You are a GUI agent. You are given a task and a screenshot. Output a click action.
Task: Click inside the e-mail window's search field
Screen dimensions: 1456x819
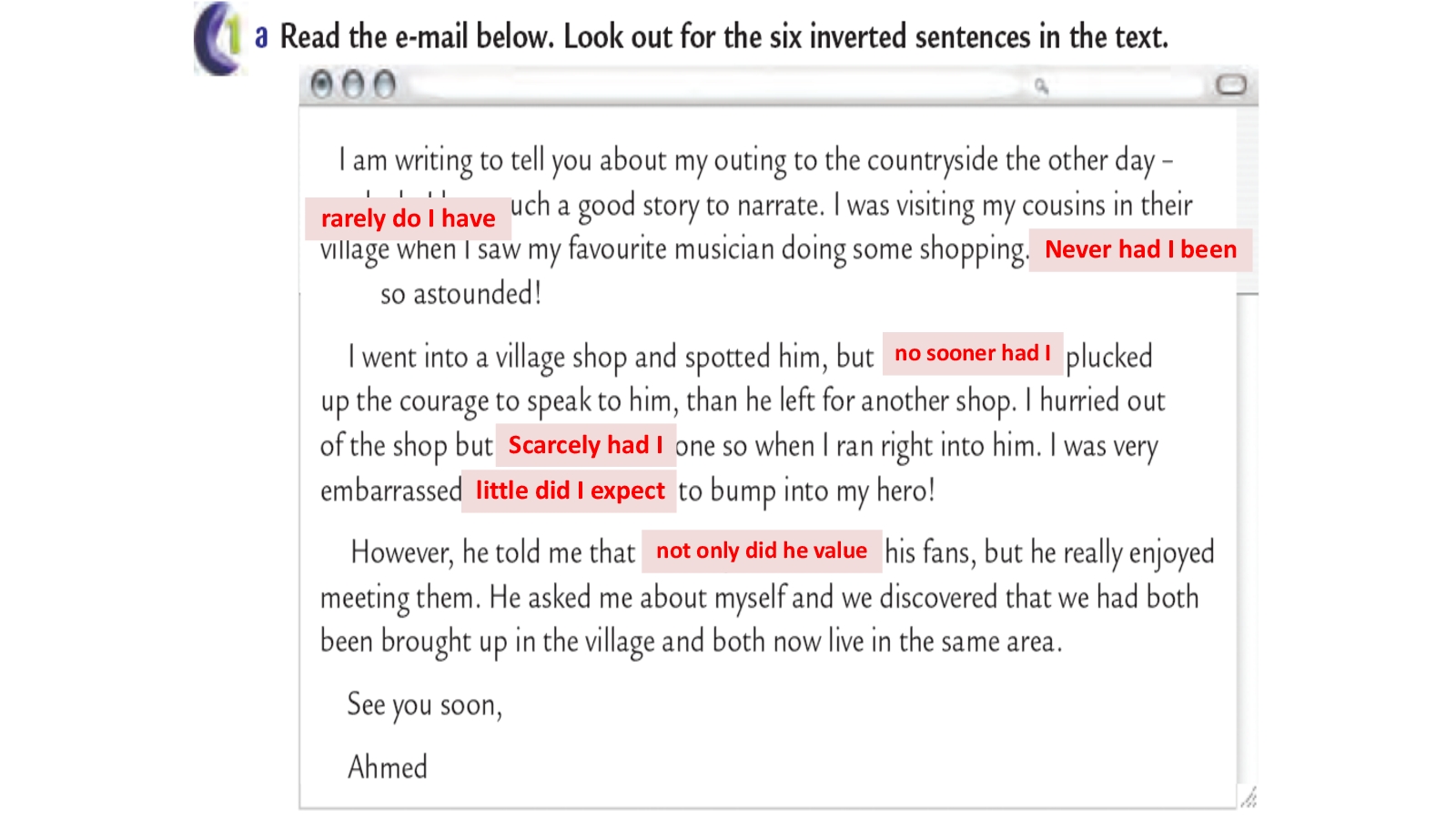719,86
